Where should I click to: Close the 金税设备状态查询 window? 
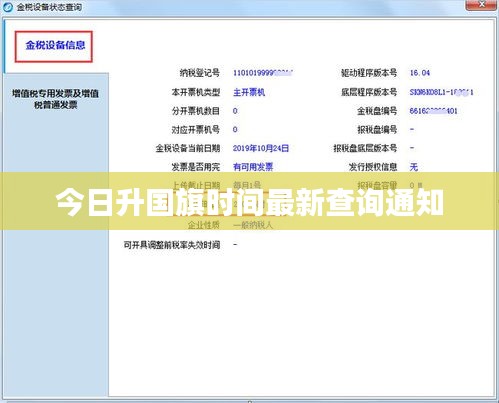tap(480, 5)
